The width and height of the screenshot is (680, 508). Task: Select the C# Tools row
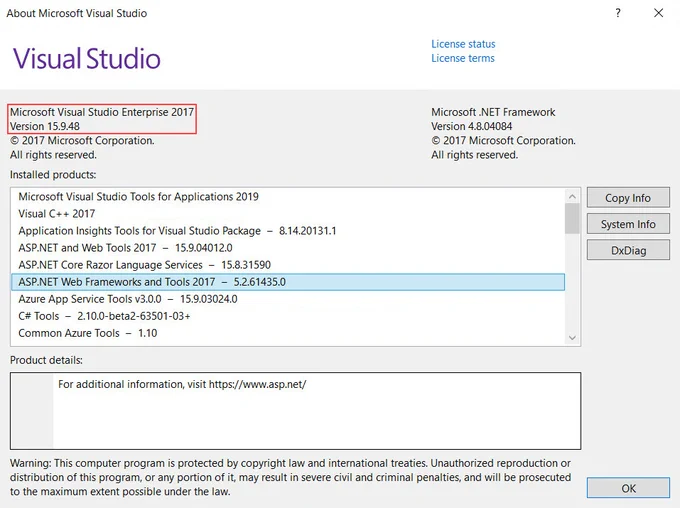288,316
